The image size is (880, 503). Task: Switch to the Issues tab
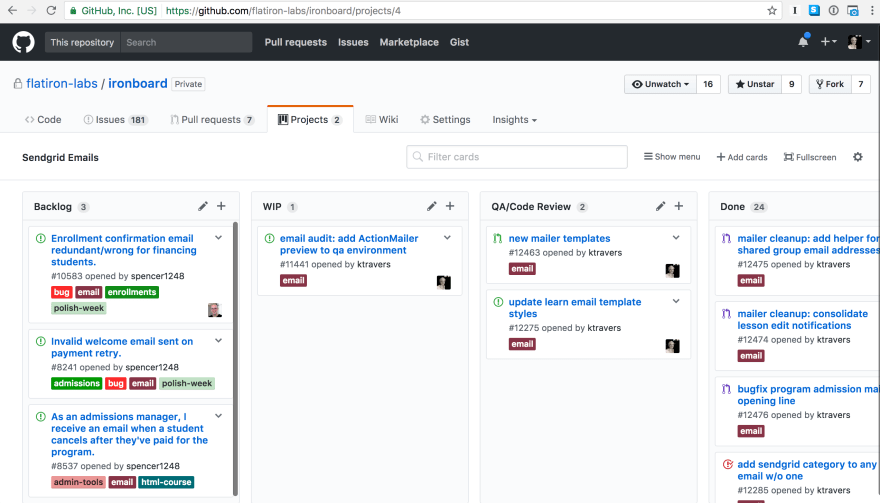116,120
